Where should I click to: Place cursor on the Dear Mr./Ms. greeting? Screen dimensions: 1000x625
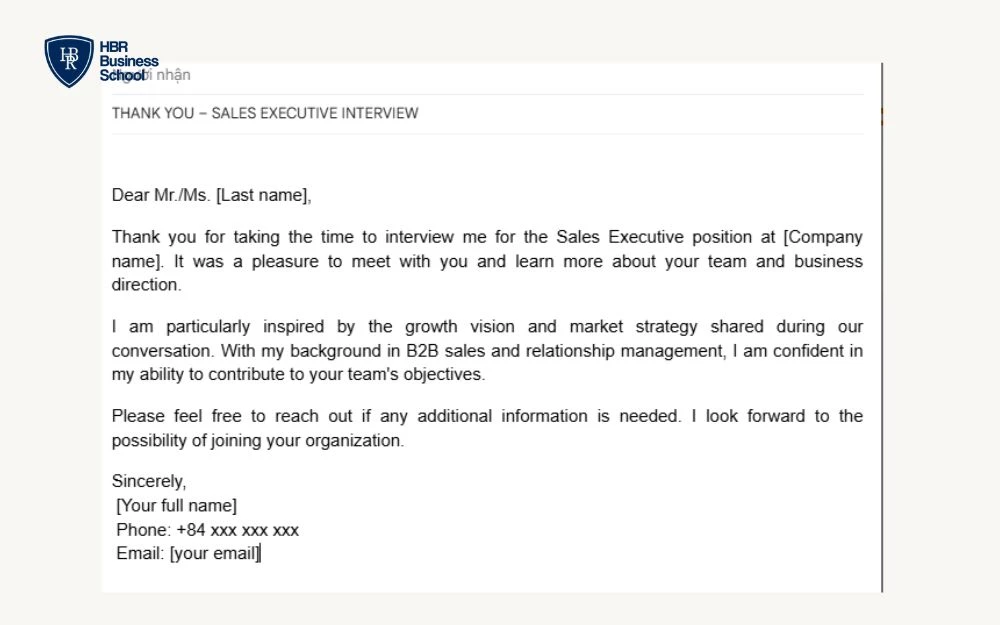(x=161, y=195)
